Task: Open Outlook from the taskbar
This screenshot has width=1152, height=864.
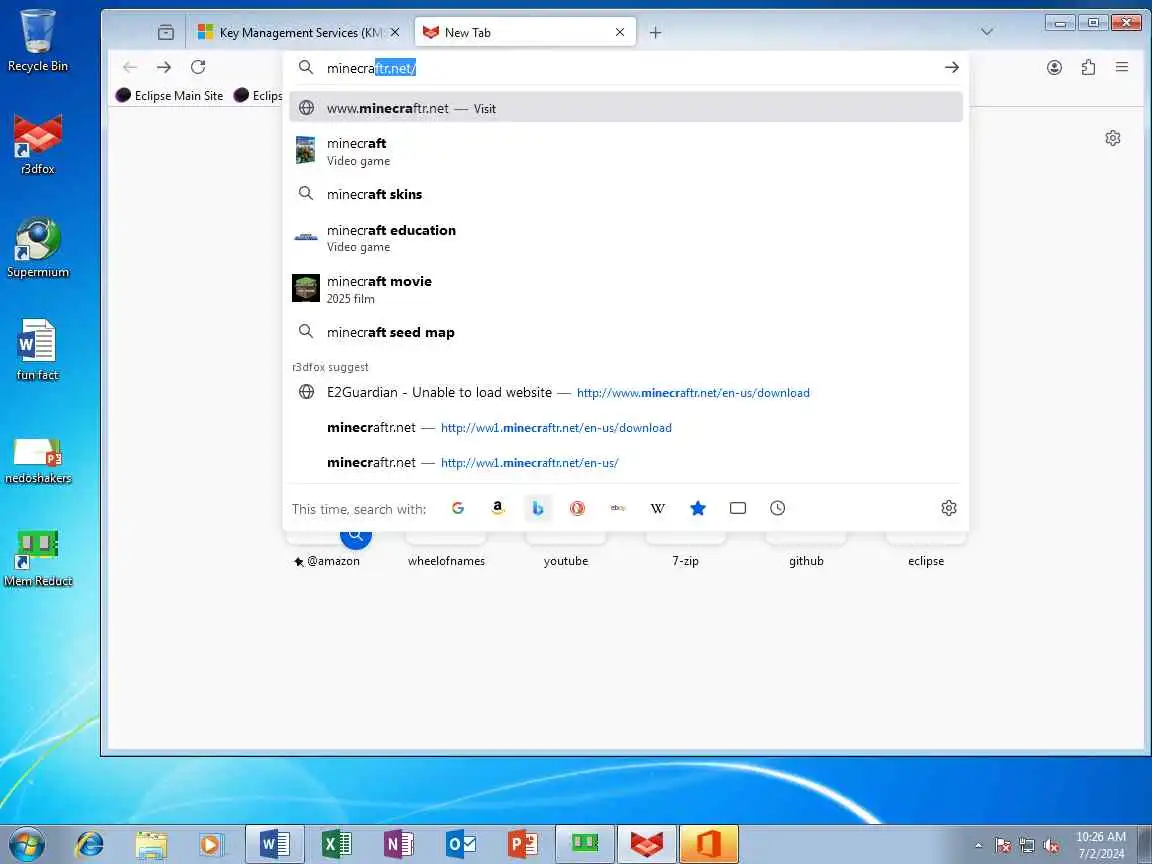Action: click(x=461, y=844)
